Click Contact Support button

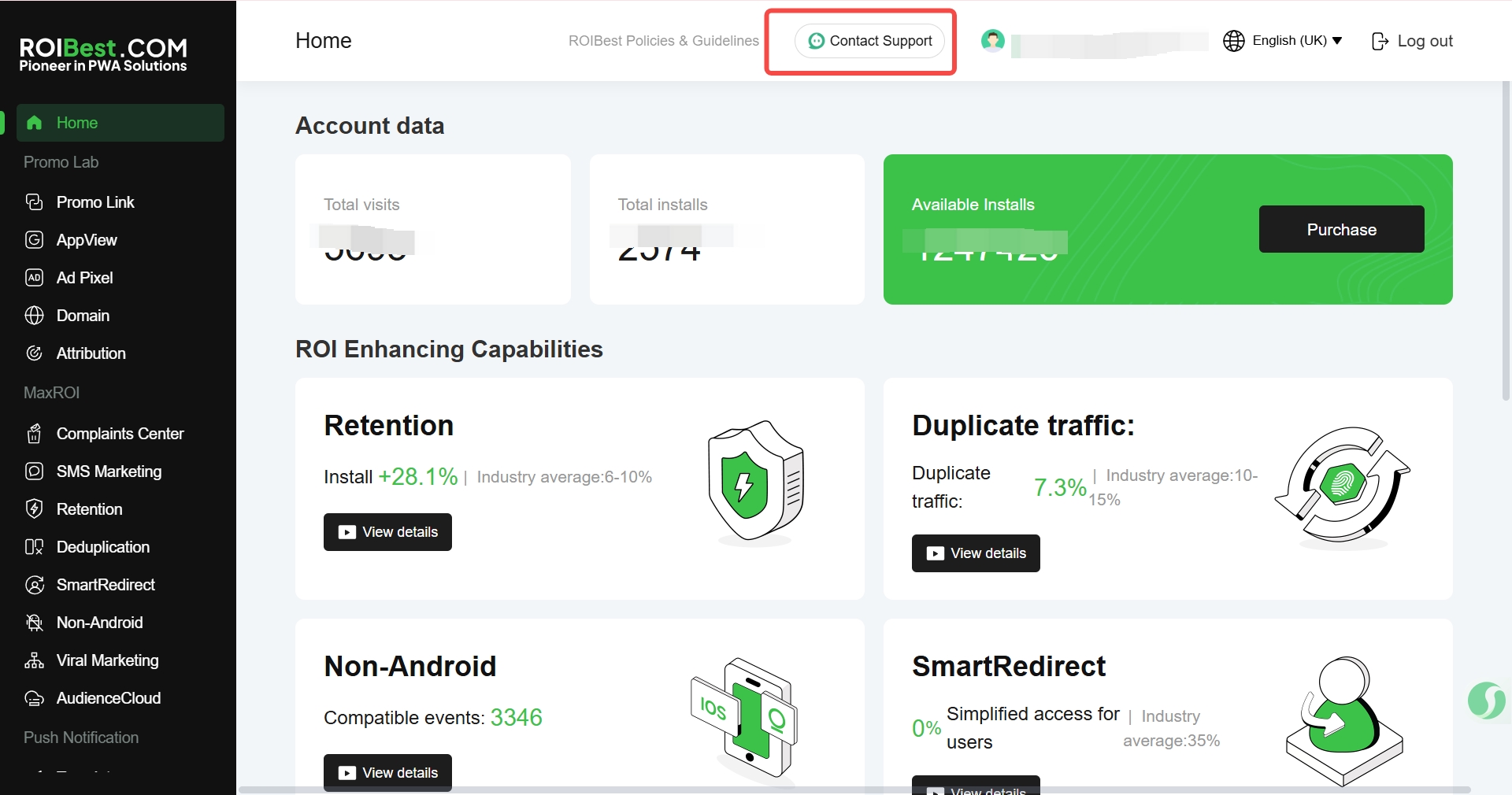click(869, 41)
